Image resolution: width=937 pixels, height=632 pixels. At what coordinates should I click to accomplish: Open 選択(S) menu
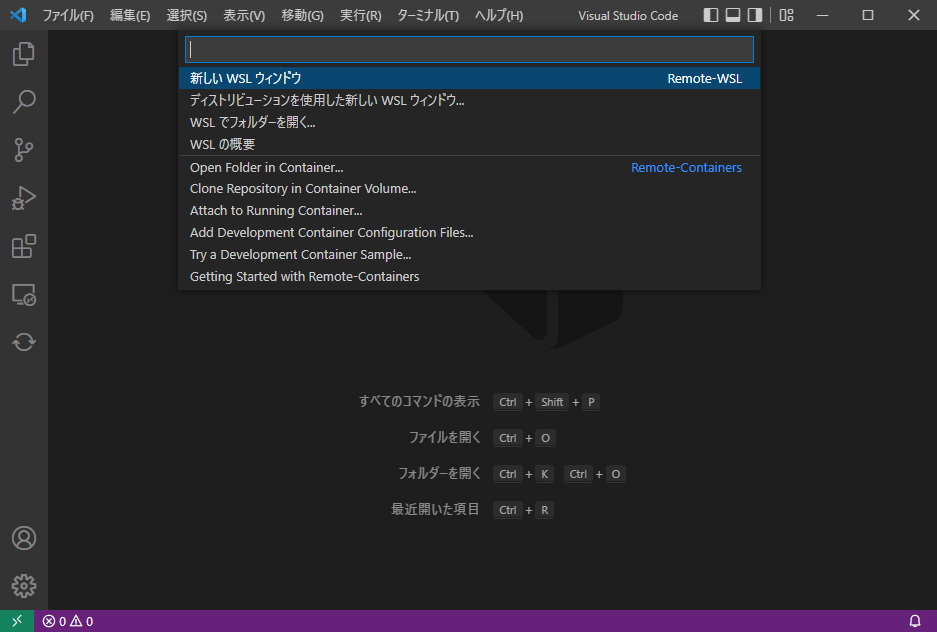187,16
